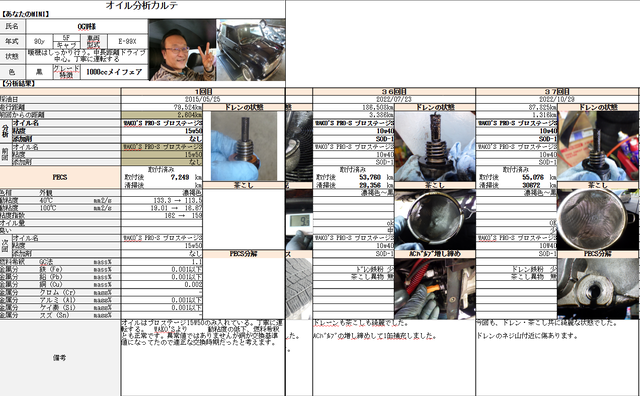This screenshot has height=396, width=640.
Task: Select the 1000ccメイフェア grade cell
Action: click(114, 72)
